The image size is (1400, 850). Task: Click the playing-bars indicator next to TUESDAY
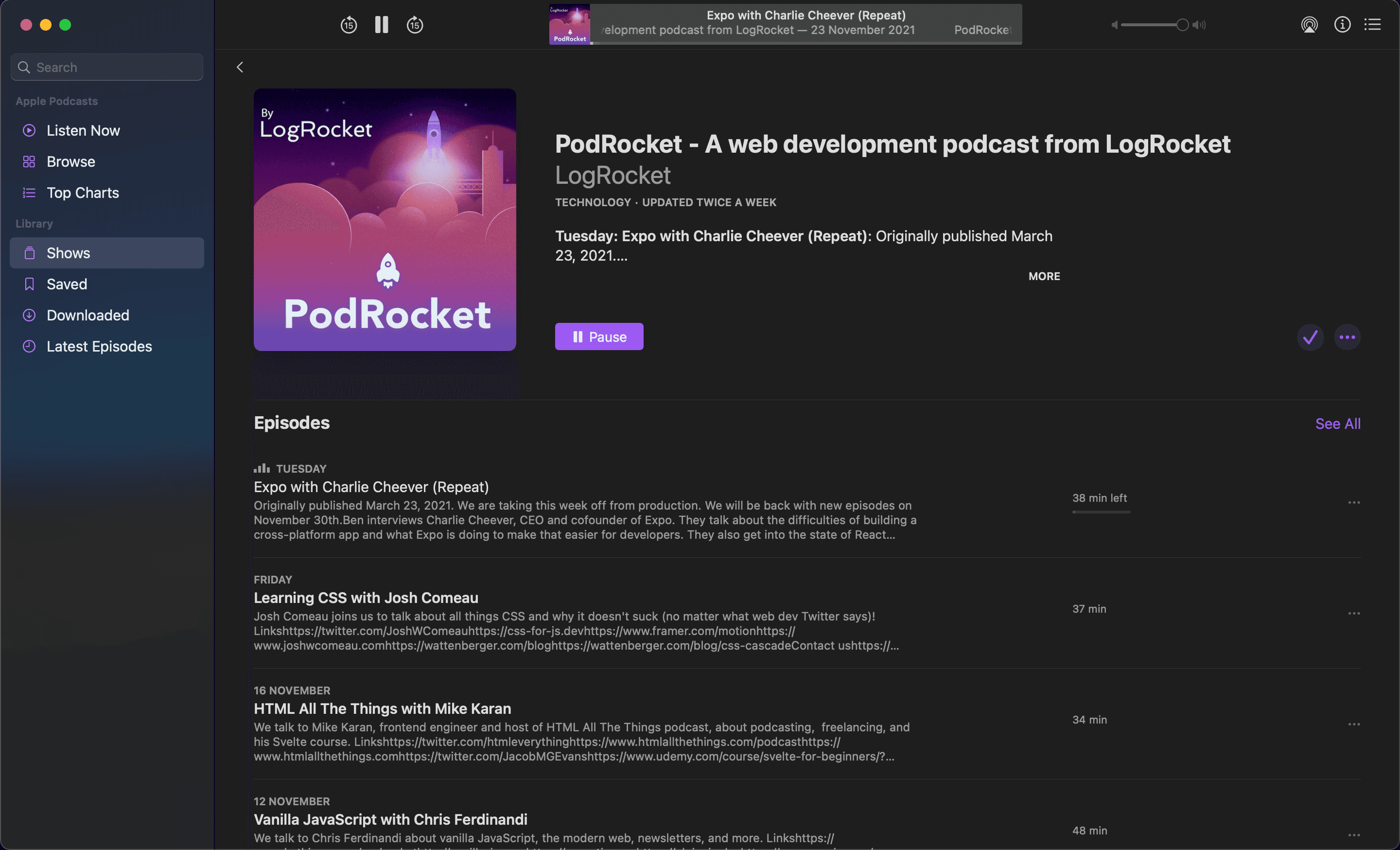point(262,468)
